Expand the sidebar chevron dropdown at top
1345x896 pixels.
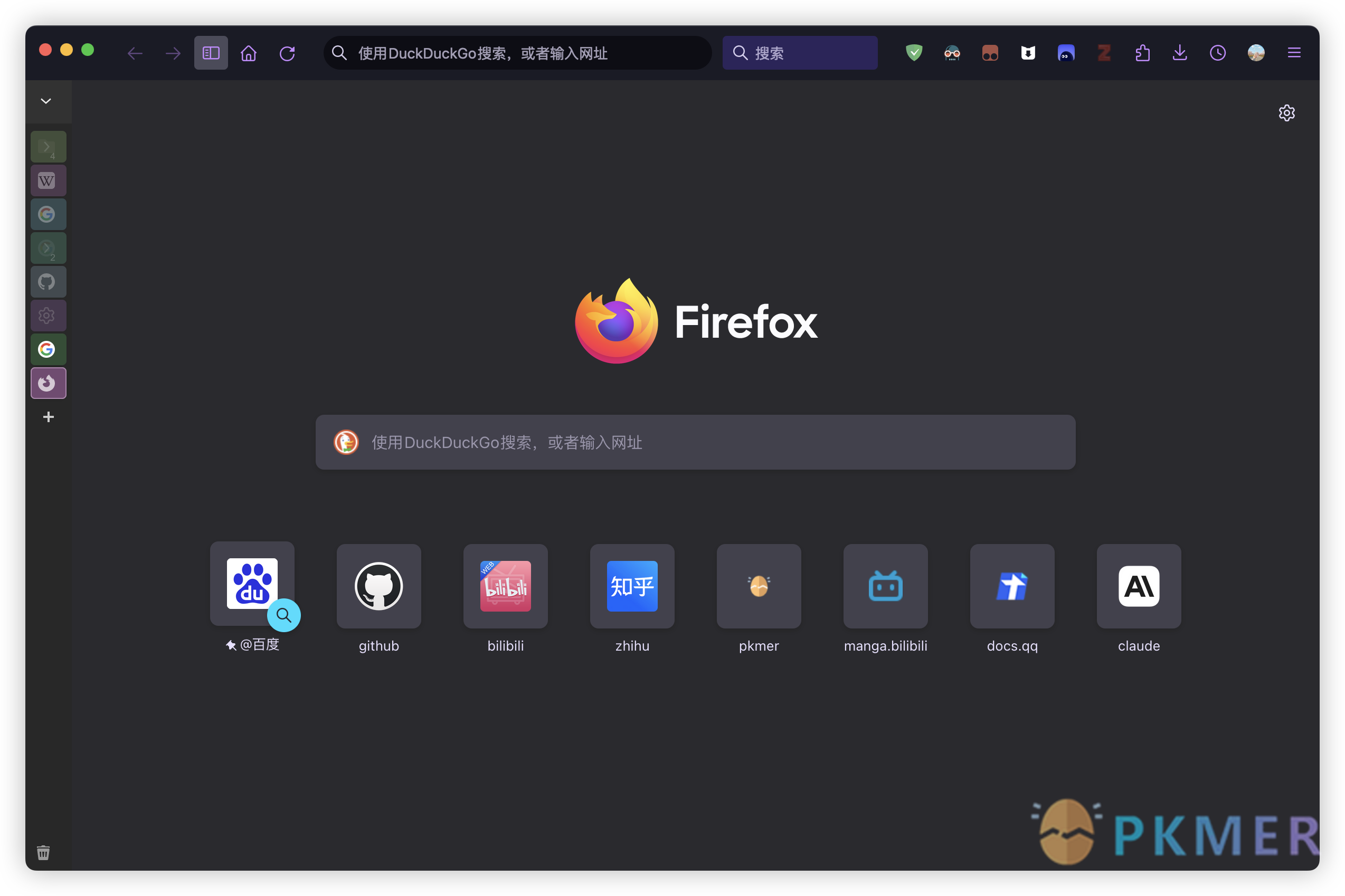point(46,101)
